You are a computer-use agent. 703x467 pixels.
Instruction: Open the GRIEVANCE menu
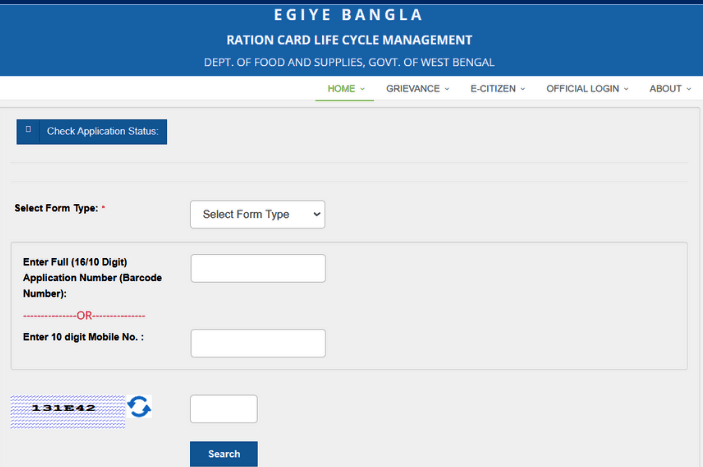(417, 89)
